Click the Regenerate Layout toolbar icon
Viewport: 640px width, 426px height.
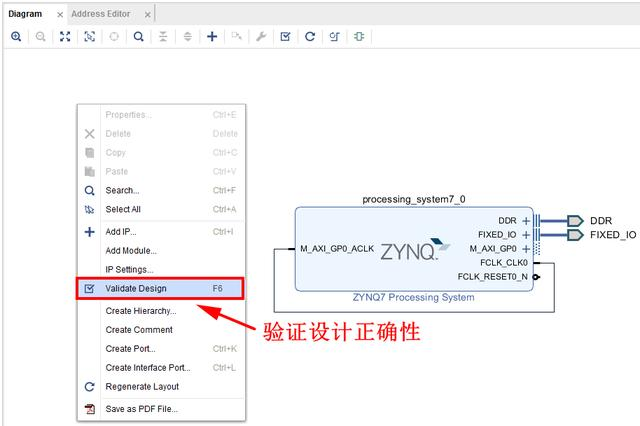pyautogui.click(x=310, y=37)
